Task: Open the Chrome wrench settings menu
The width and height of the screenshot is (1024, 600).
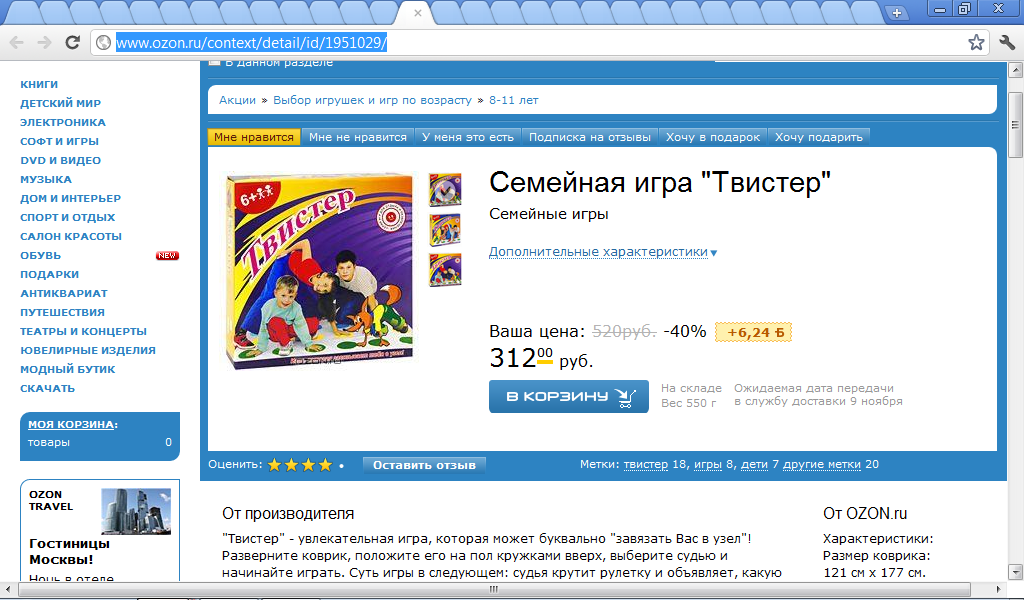Action: tap(1007, 42)
